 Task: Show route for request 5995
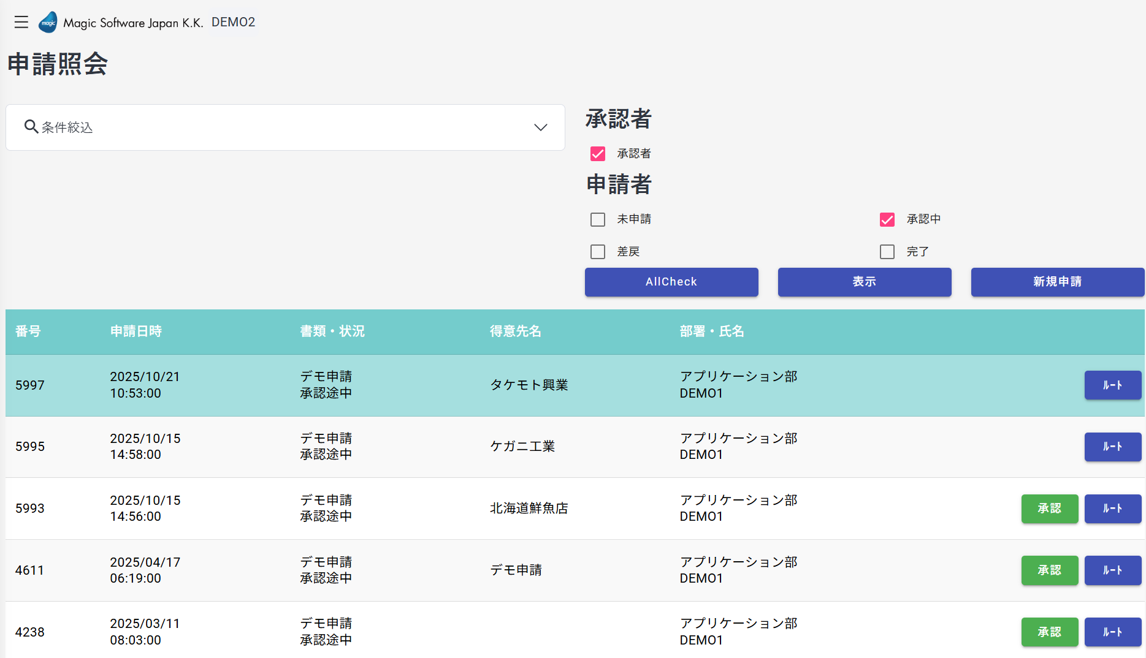tap(1112, 447)
